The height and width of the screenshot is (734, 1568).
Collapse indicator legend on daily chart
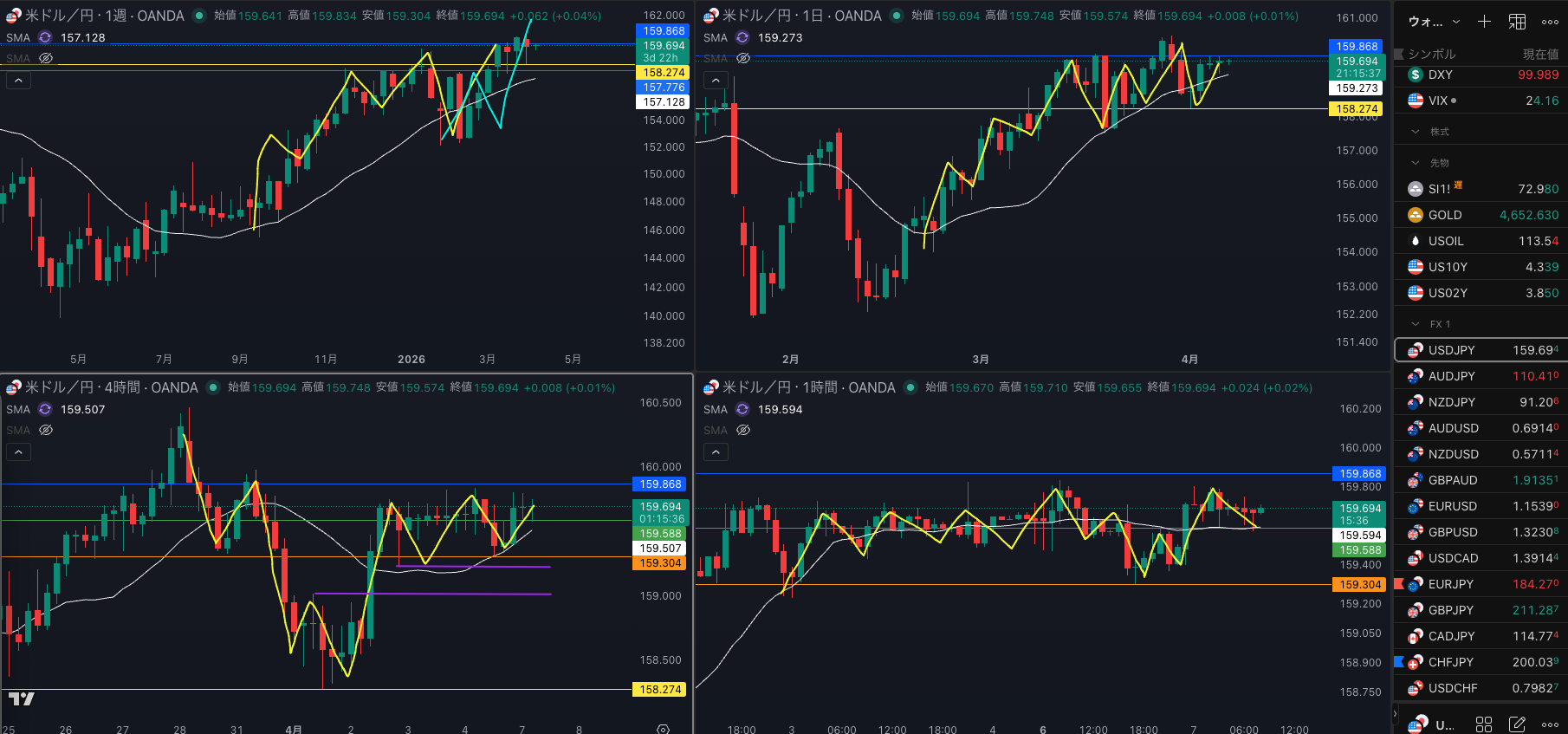pos(716,81)
